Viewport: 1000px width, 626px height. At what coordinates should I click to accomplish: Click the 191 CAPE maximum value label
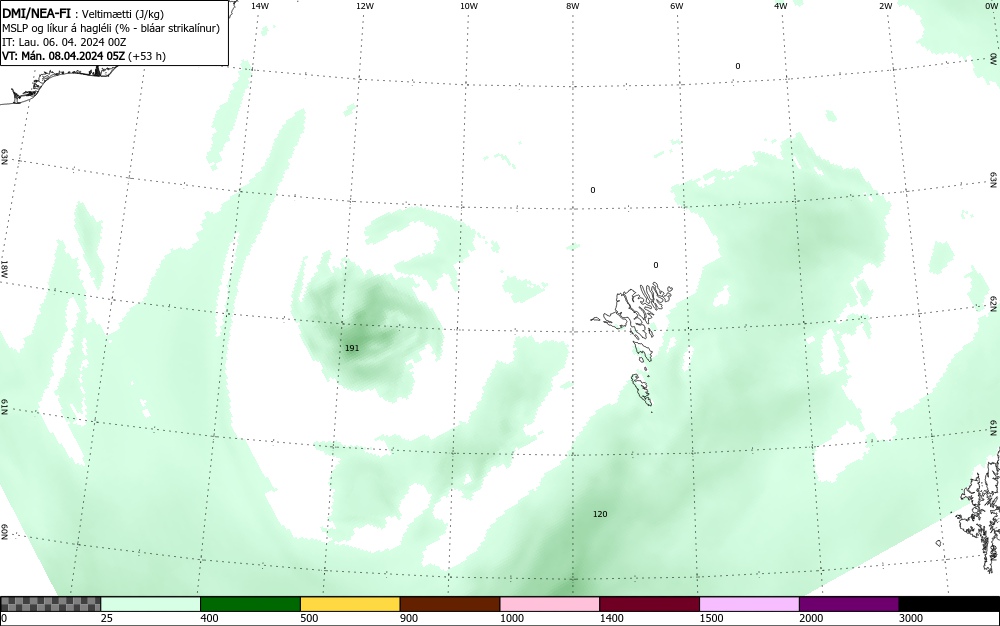pos(352,348)
